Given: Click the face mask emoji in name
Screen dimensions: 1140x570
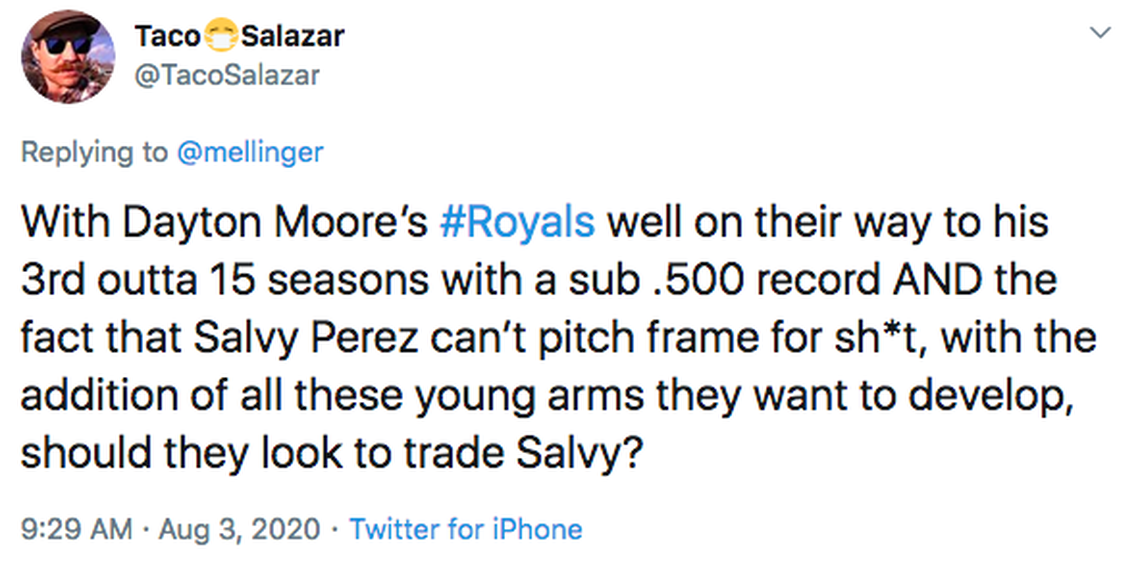Looking at the screenshot, I should tap(221, 37).
